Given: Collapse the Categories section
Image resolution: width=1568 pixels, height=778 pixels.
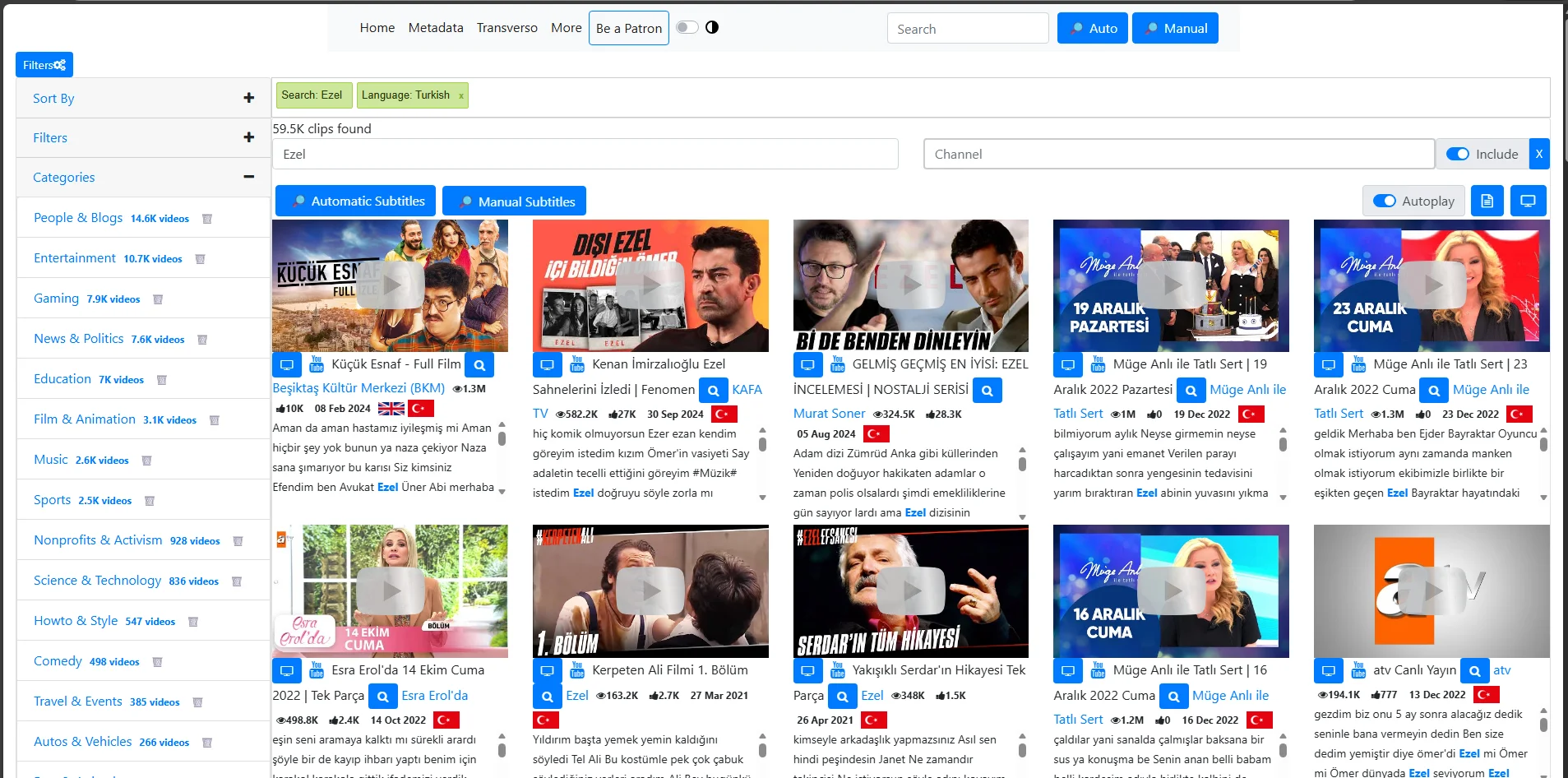Looking at the screenshot, I should click(x=143, y=177).
